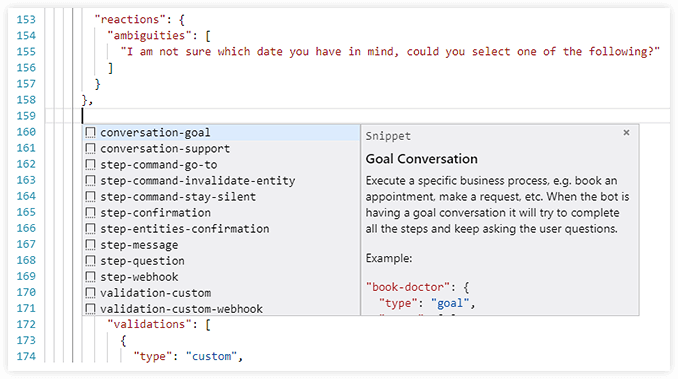
Task: Click line number 174 in gutter
Action: coord(26,356)
